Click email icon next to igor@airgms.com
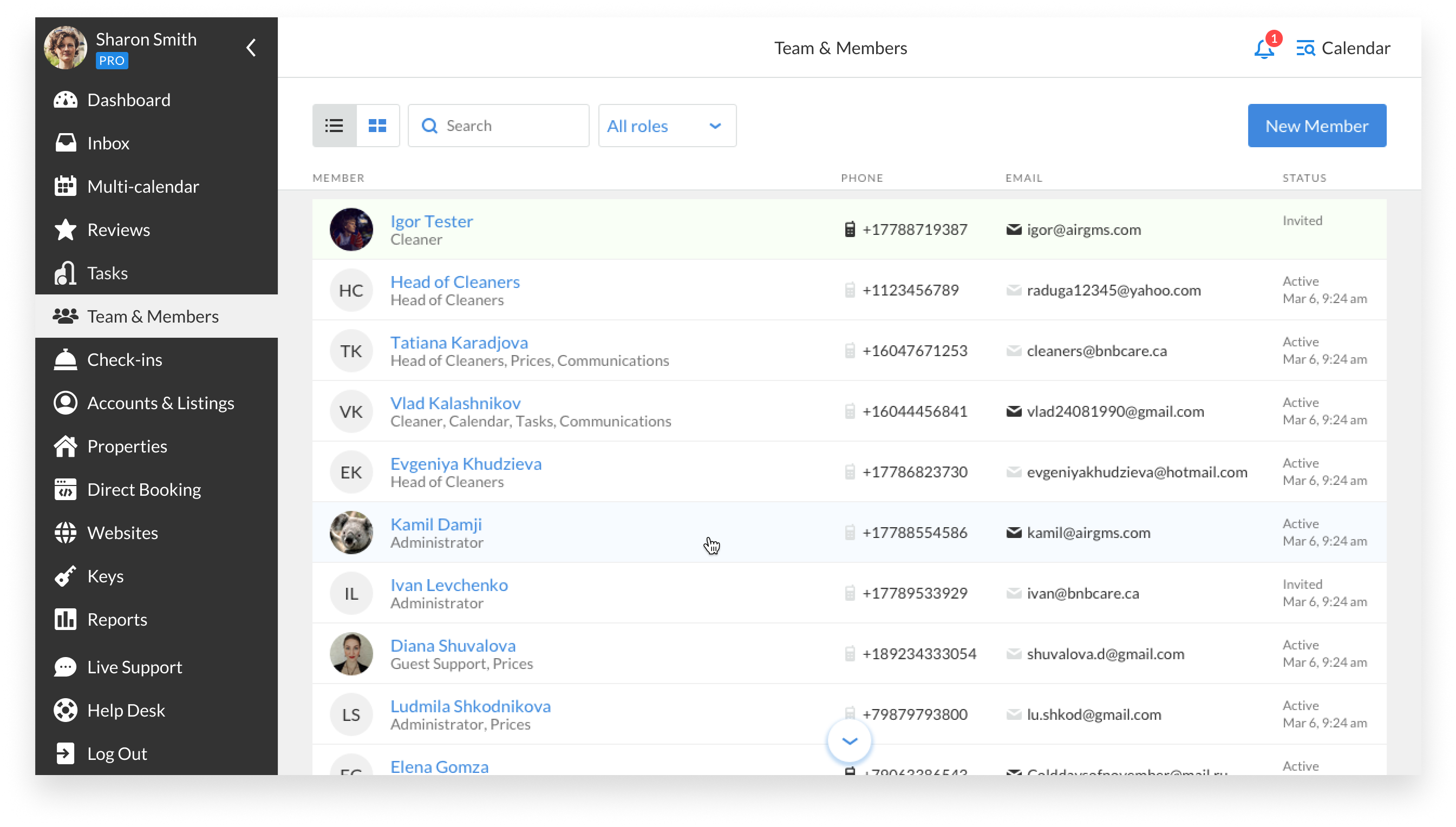The height and width of the screenshot is (827, 1456). [x=1014, y=229]
